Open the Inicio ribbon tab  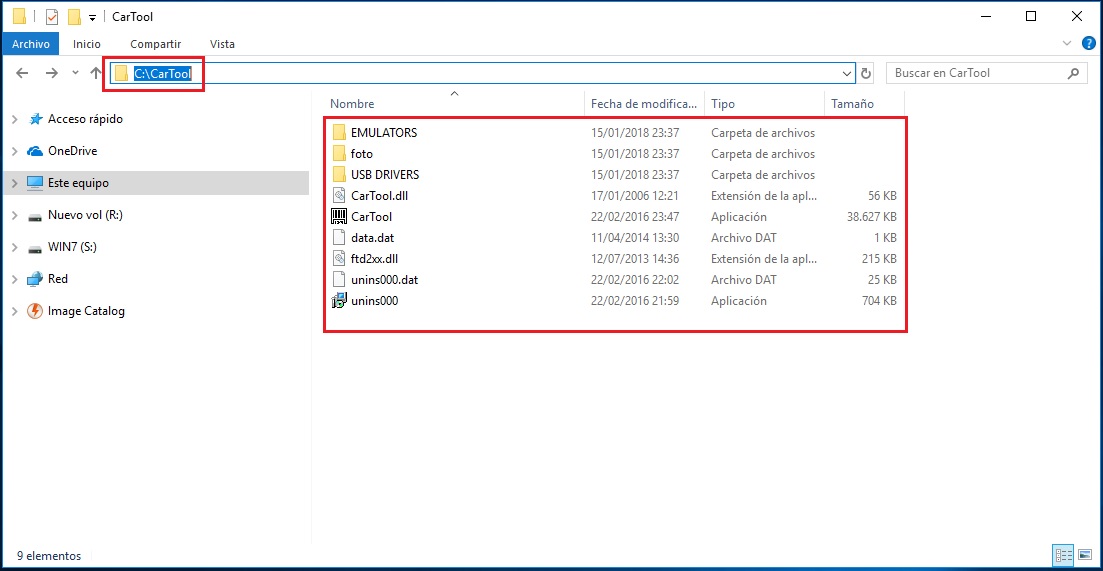pyautogui.click(x=87, y=44)
